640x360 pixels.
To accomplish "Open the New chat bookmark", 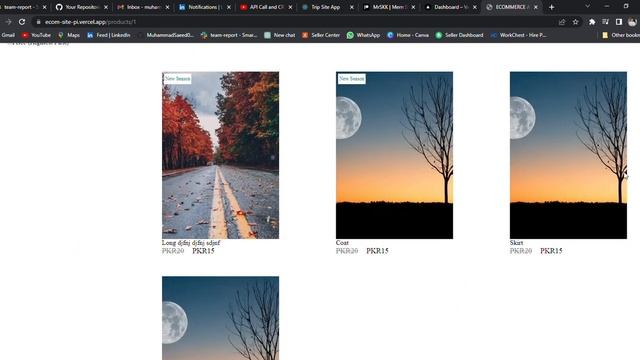I will coord(280,35).
